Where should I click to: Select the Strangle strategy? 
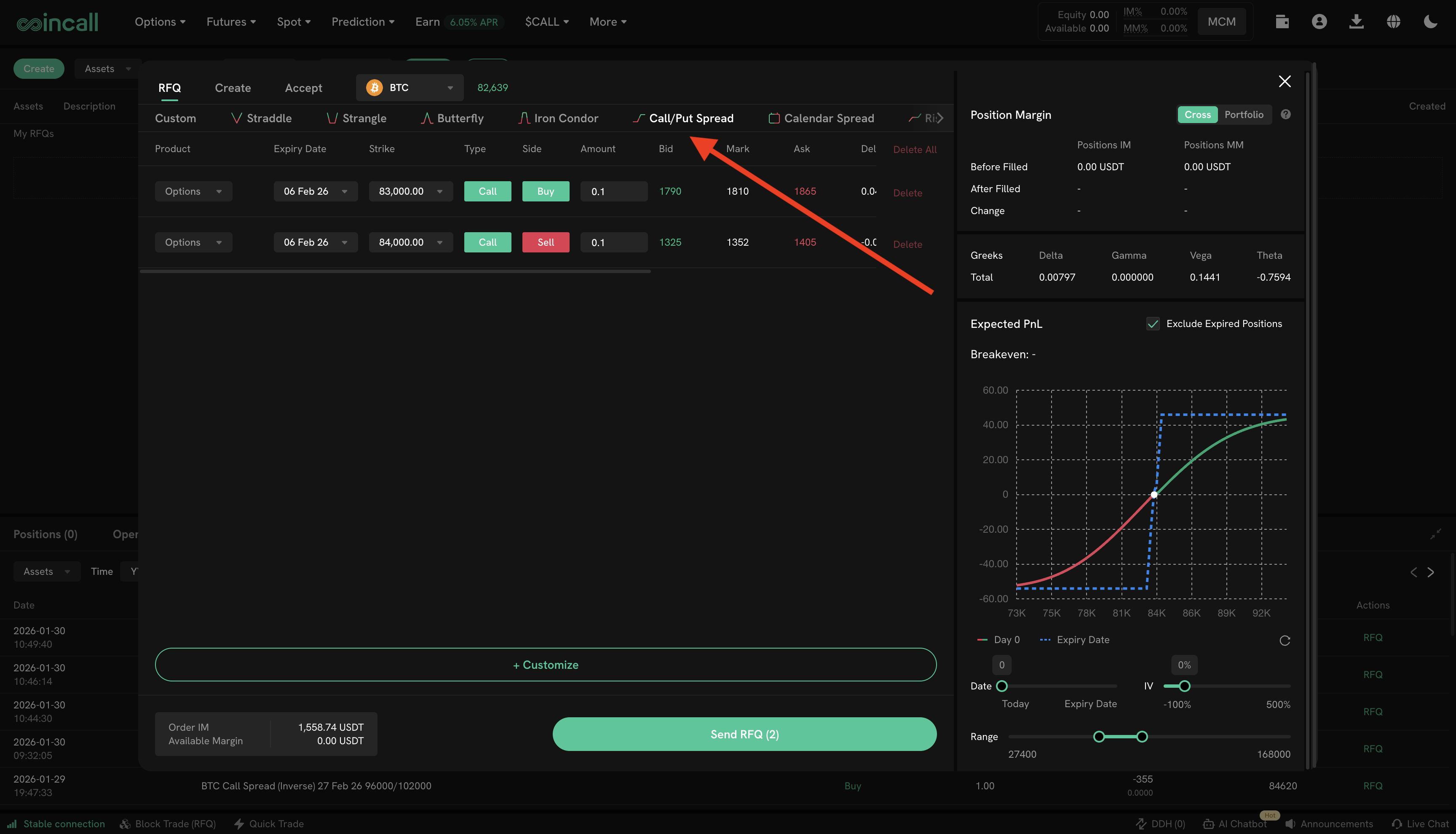pos(357,118)
